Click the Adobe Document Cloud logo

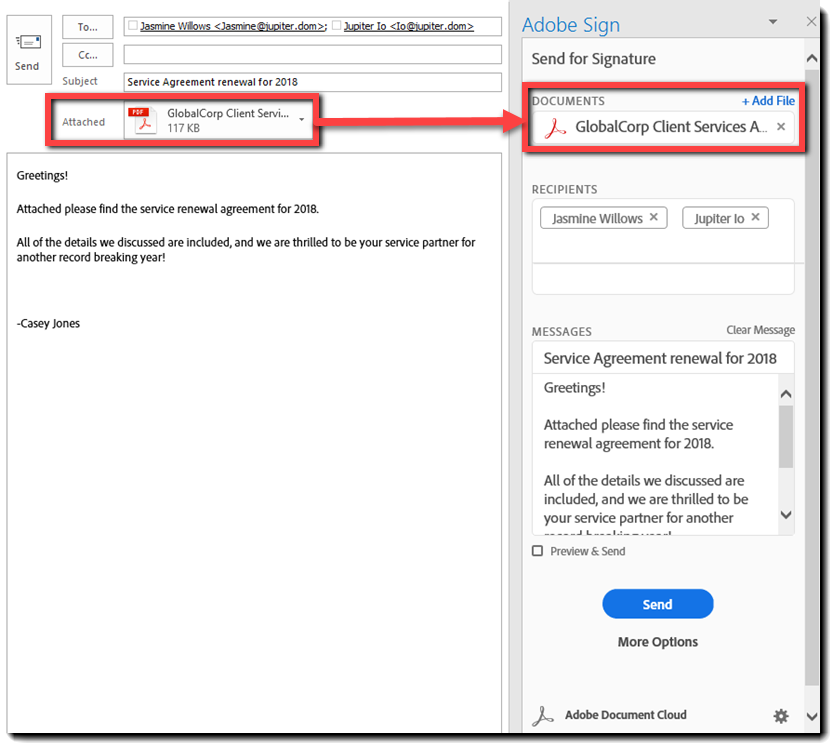tap(543, 715)
